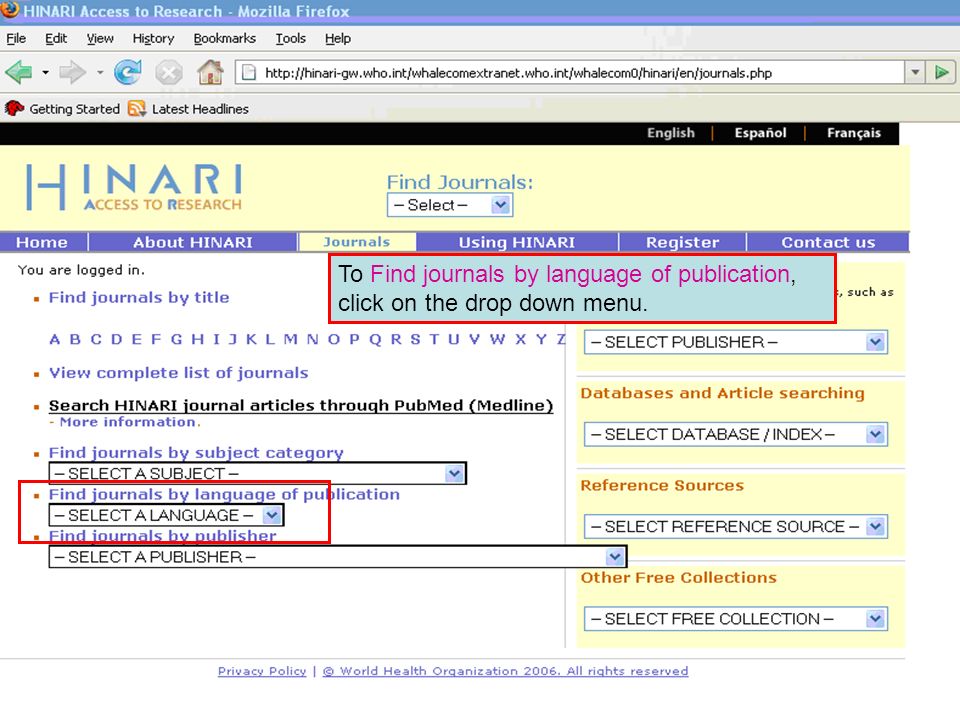Open the Latest Headlines feed bookmark
The width and height of the screenshot is (960, 720).
[189, 109]
